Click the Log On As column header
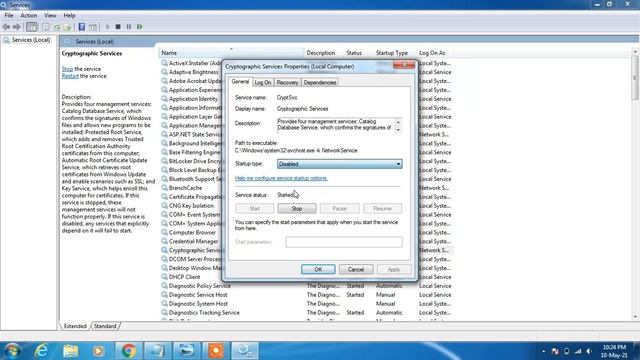The image size is (640, 360). (x=432, y=53)
